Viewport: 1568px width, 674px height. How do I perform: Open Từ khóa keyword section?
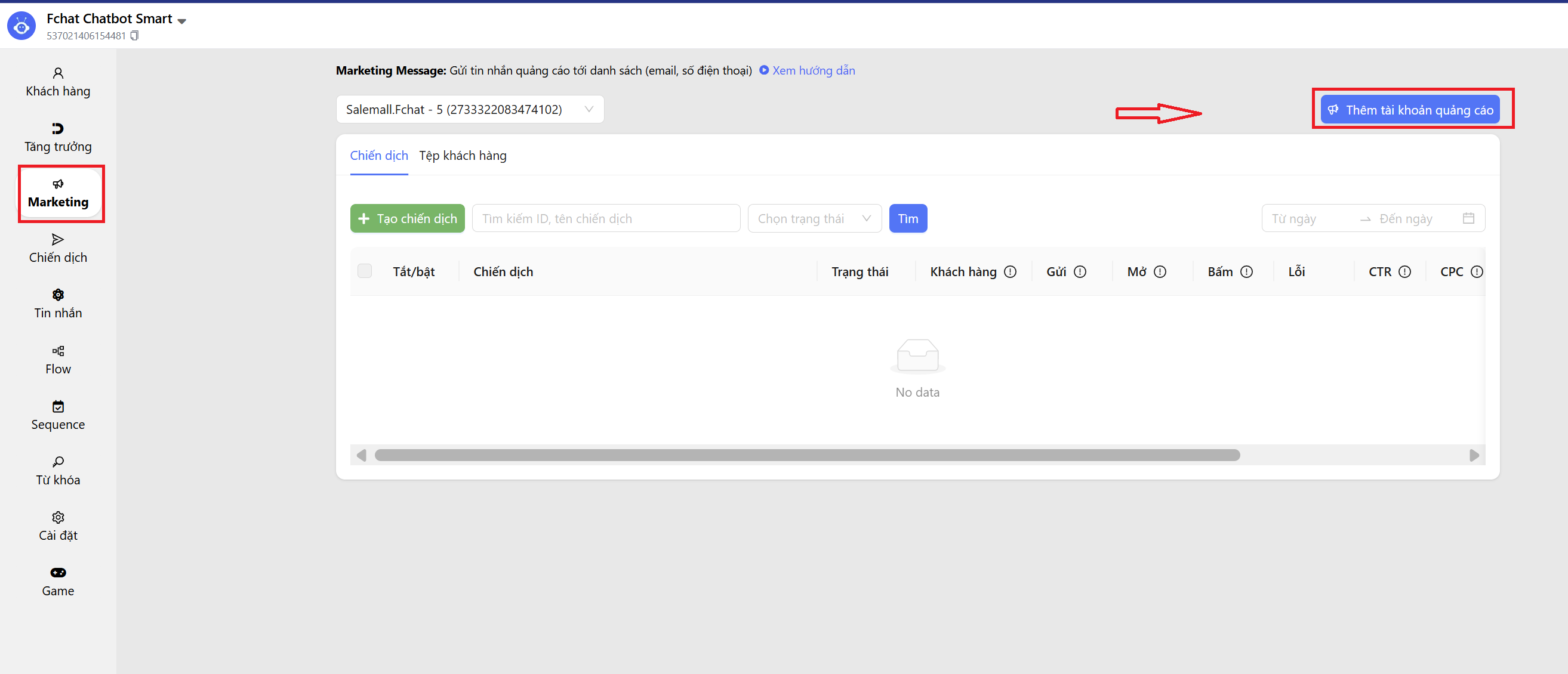point(58,470)
